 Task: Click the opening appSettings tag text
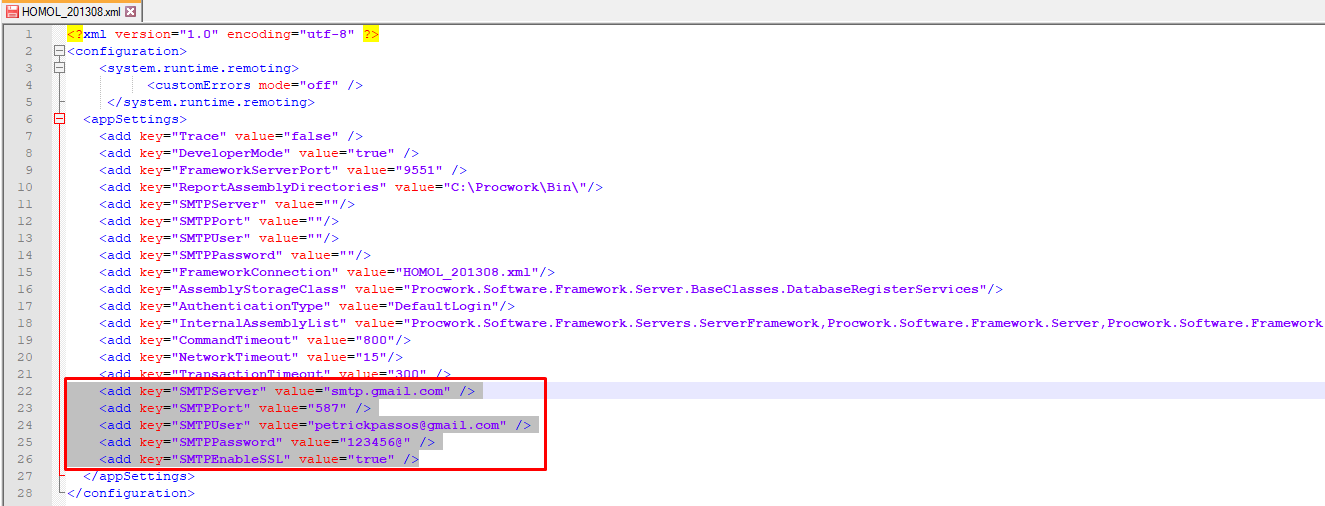click(135, 119)
